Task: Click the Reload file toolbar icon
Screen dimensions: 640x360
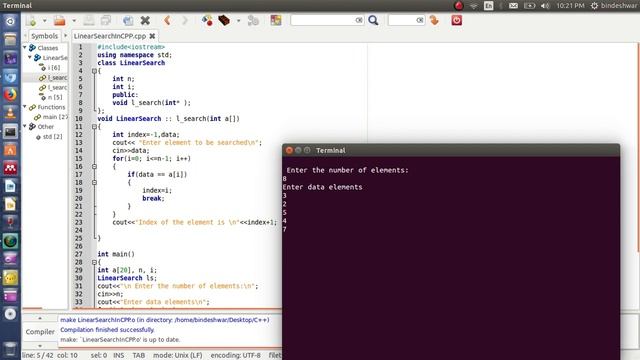Action: 128,20
